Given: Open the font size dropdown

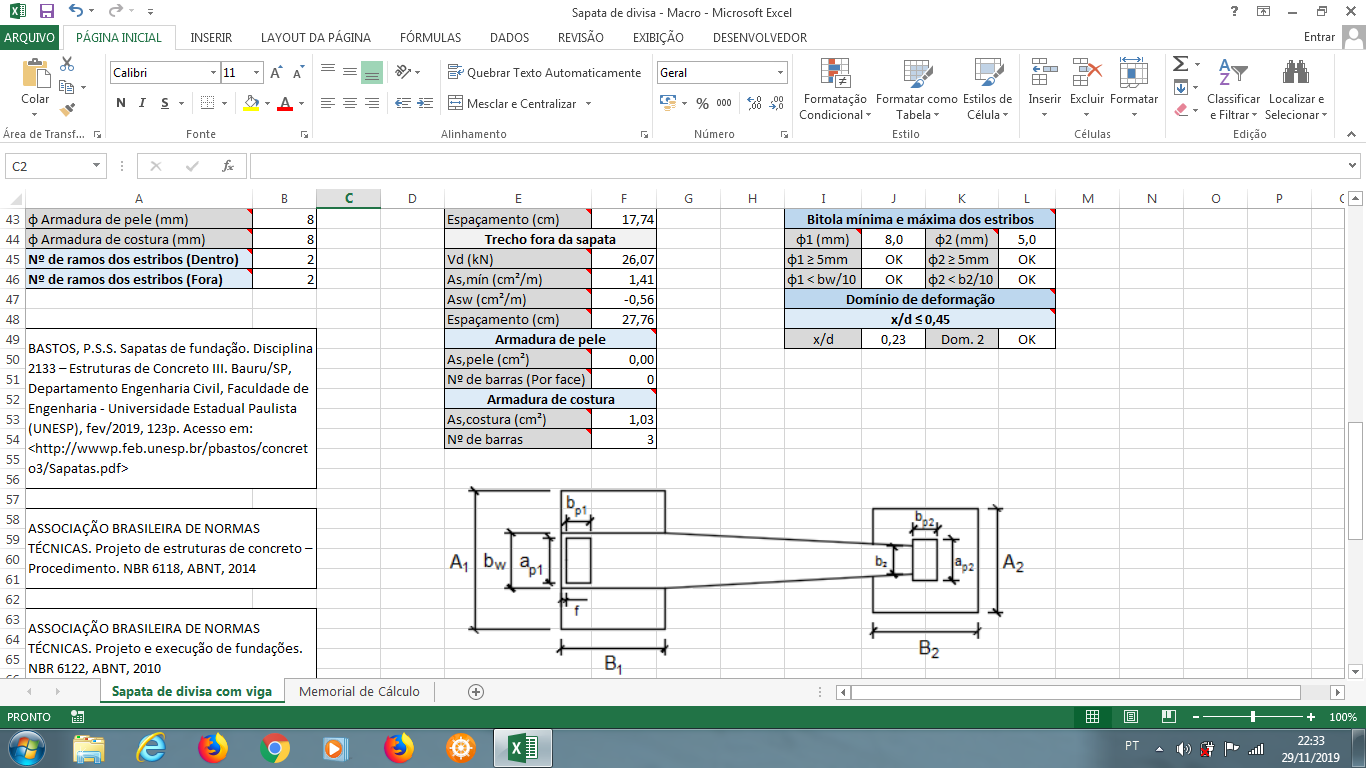Looking at the screenshot, I should (257, 73).
